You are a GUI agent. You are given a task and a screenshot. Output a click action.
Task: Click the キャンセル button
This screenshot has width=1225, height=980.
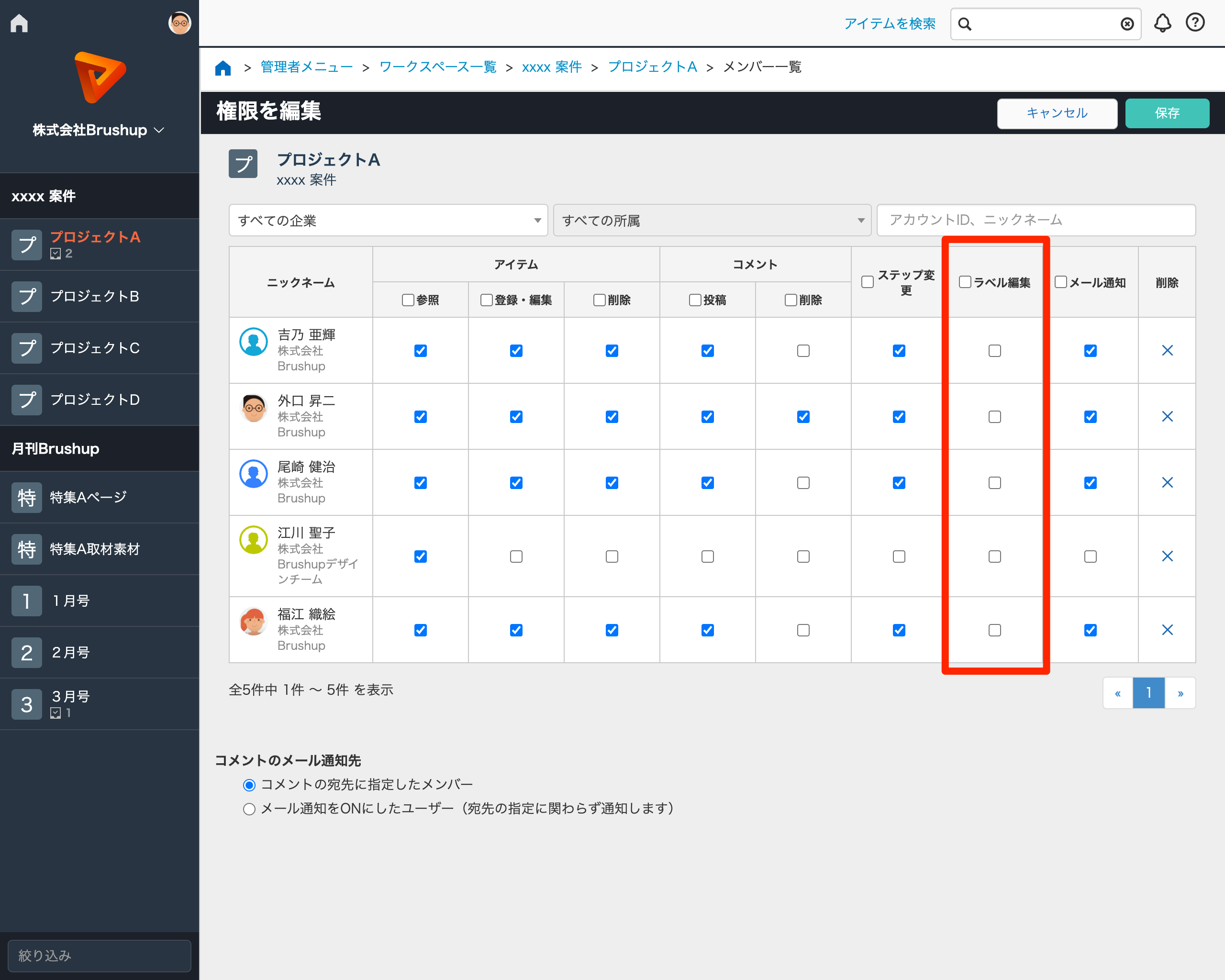pos(1057,113)
